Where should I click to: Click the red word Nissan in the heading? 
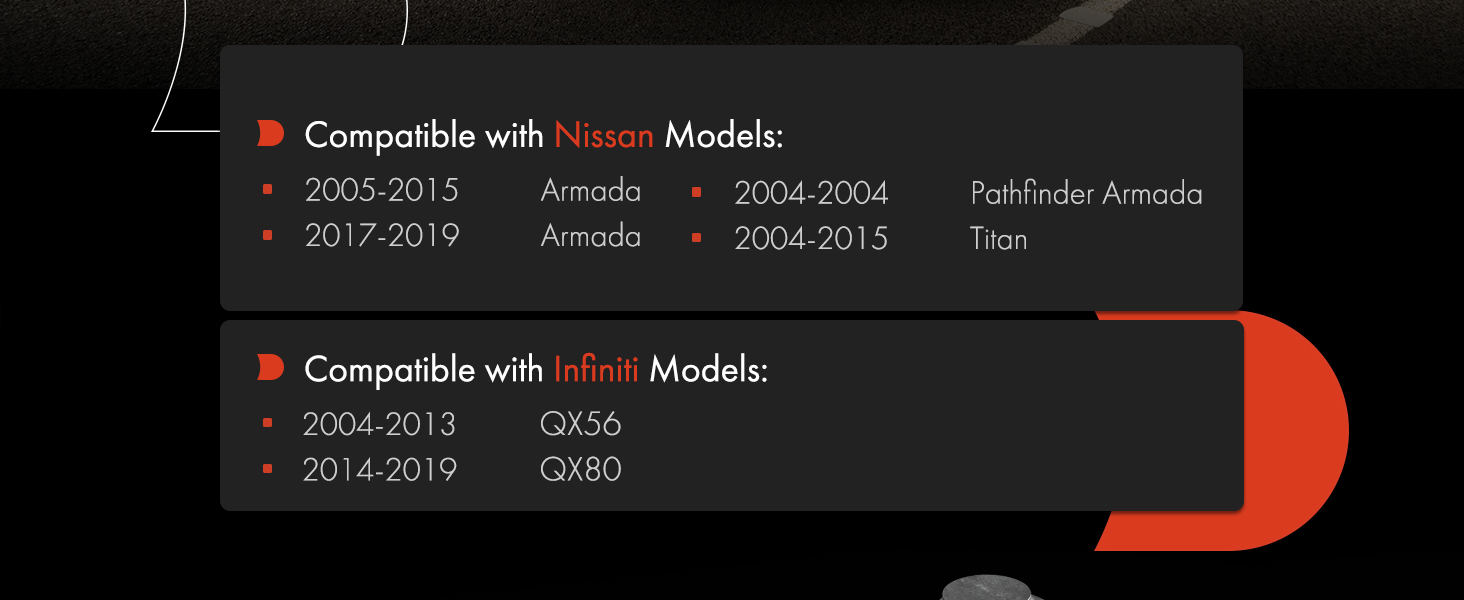603,135
